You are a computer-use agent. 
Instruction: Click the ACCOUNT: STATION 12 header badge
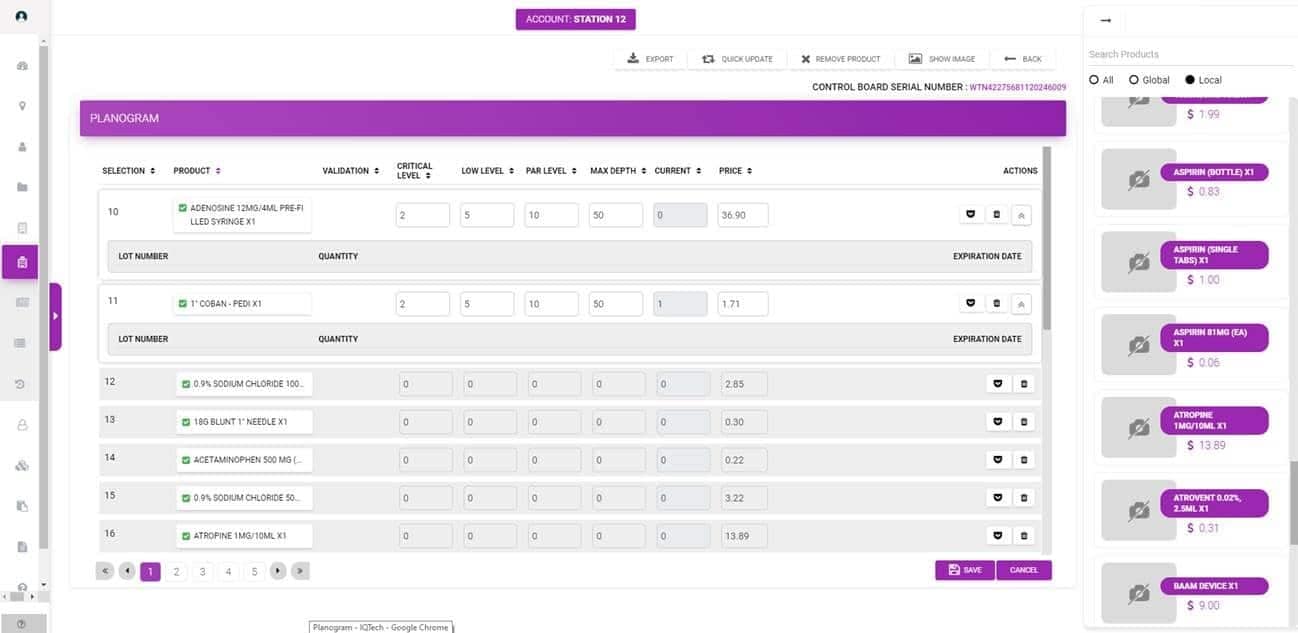click(x=576, y=18)
